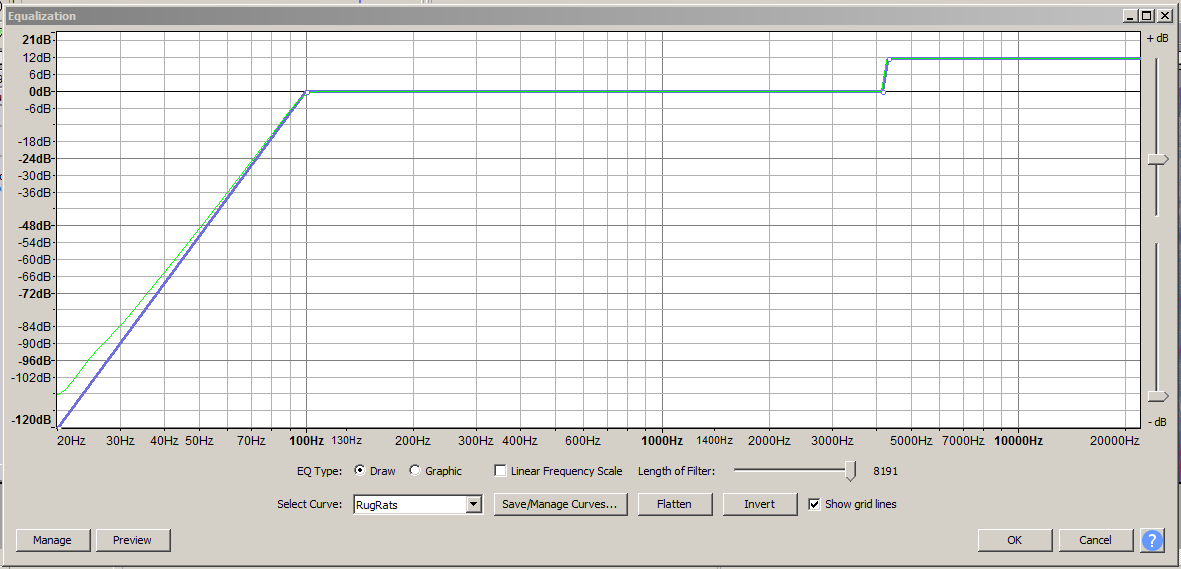1181x569 pixels.
Task: Click the curve control point at 100Hz 0dB
Action: (x=307, y=92)
